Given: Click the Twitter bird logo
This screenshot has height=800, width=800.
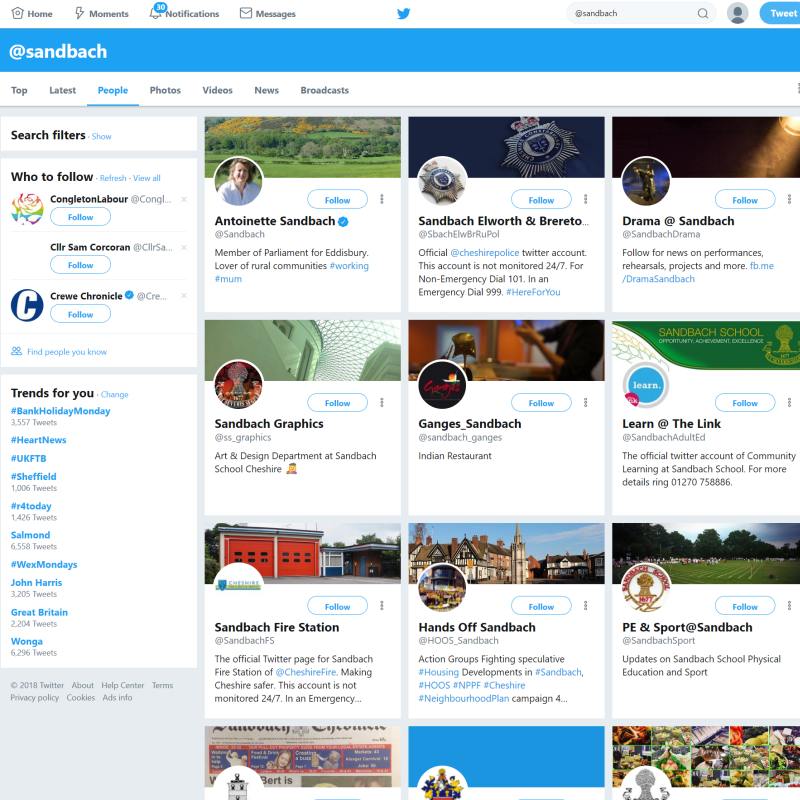Looking at the screenshot, I should 403,13.
